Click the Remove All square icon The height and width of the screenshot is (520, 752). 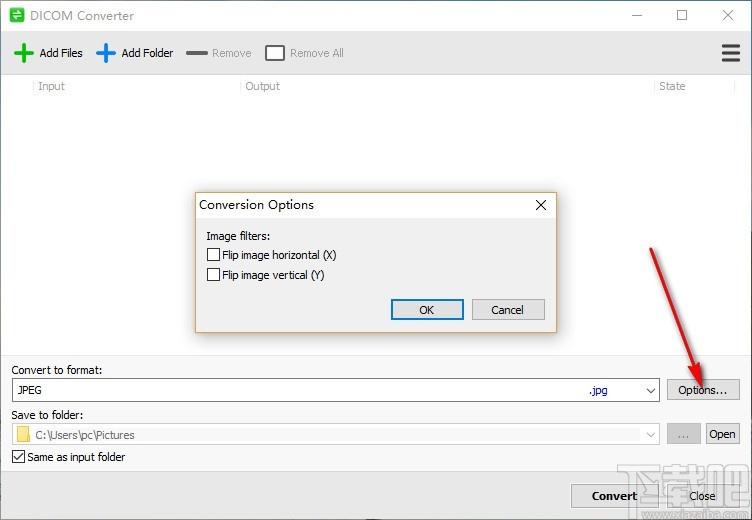coord(275,53)
